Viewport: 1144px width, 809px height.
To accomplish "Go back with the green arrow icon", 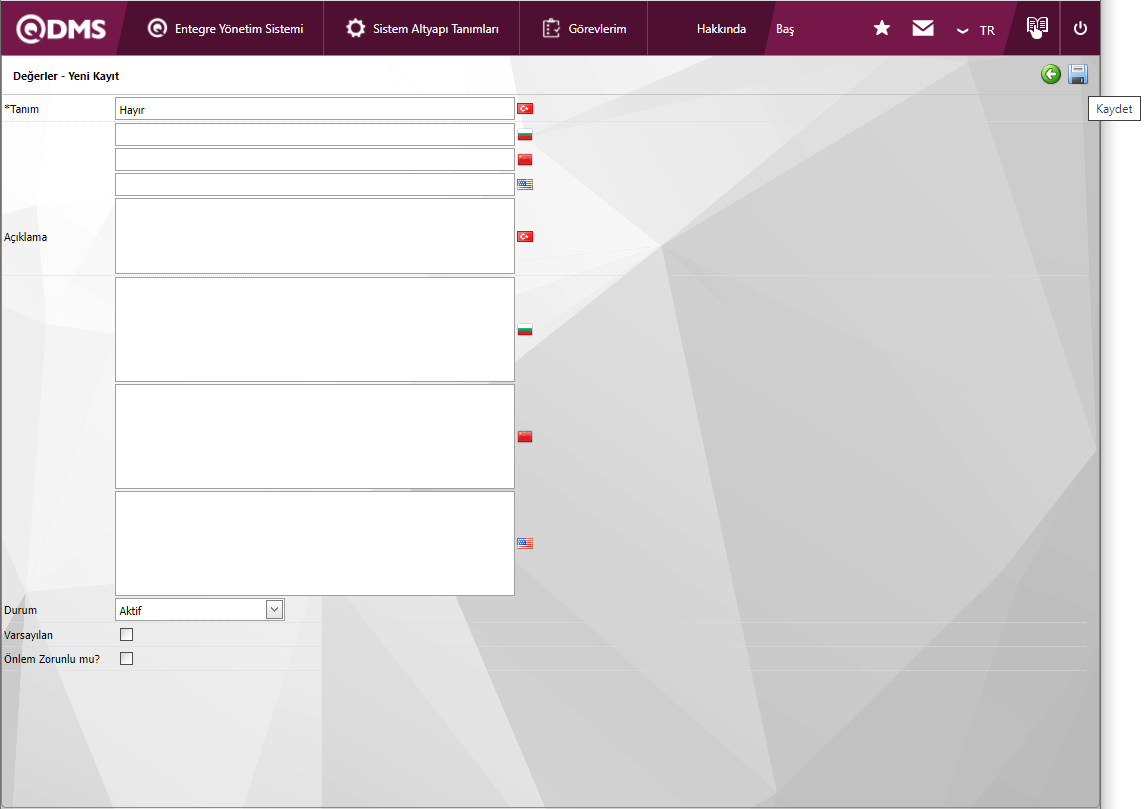I will pyautogui.click(x=1051, y=74).
